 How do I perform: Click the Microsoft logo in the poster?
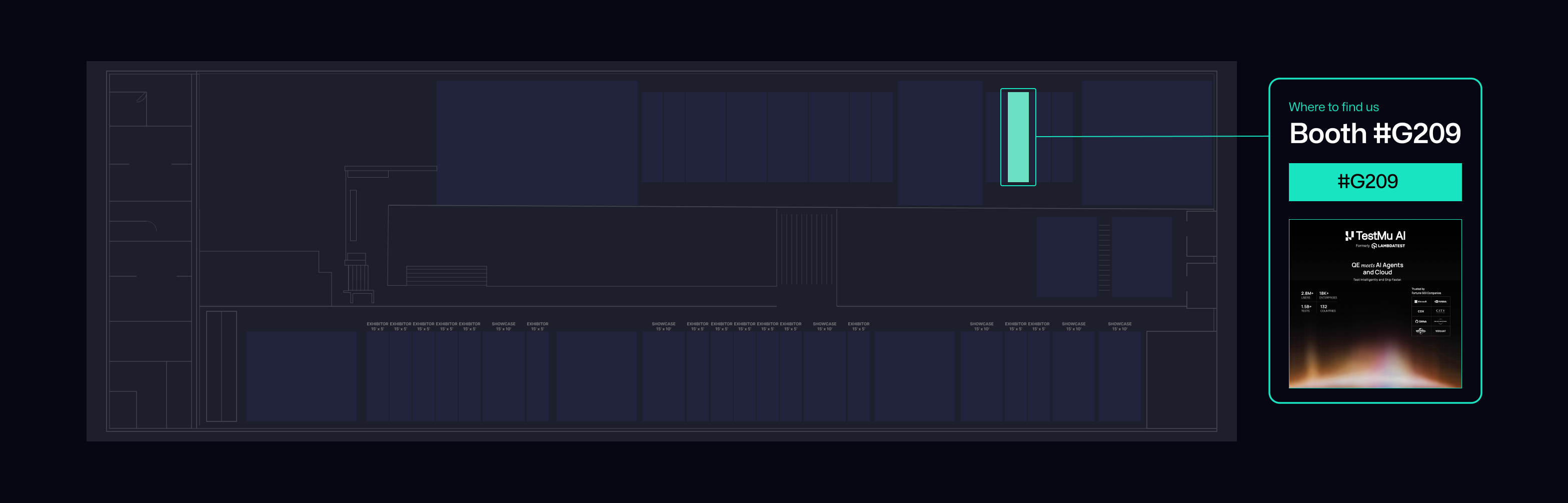(x=1420, y=301)
